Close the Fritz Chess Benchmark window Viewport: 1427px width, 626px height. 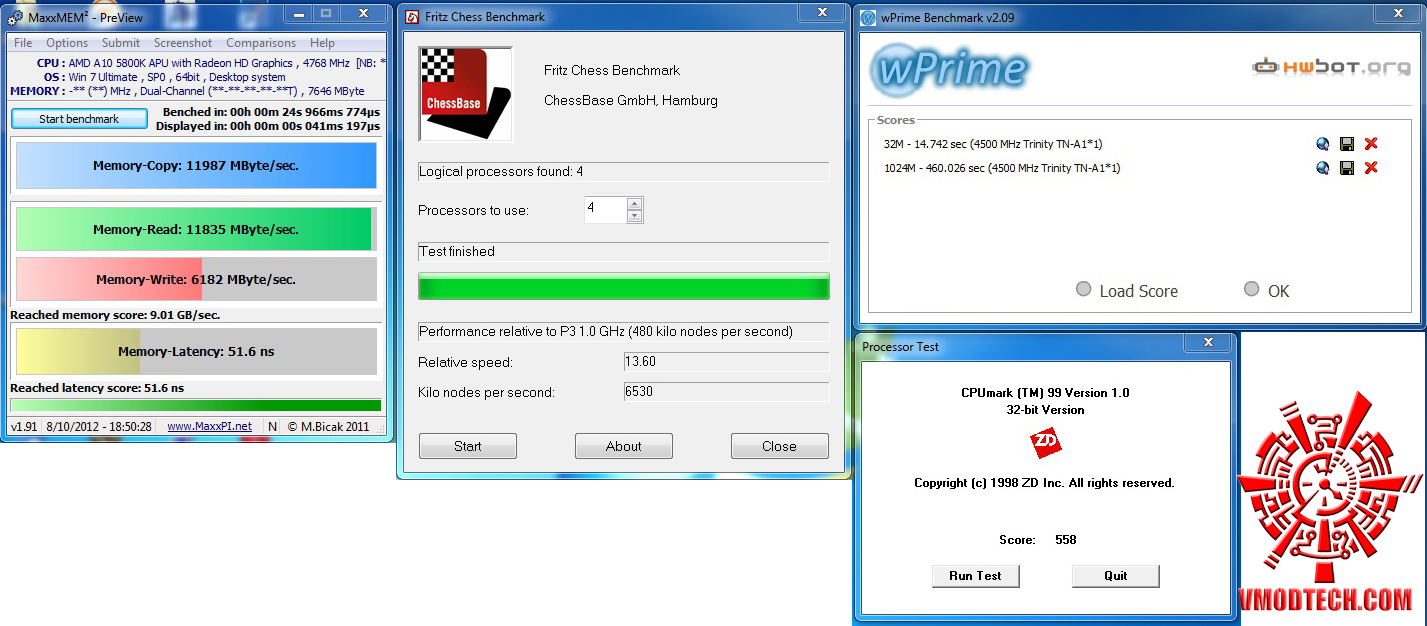[x=822, y=12]
